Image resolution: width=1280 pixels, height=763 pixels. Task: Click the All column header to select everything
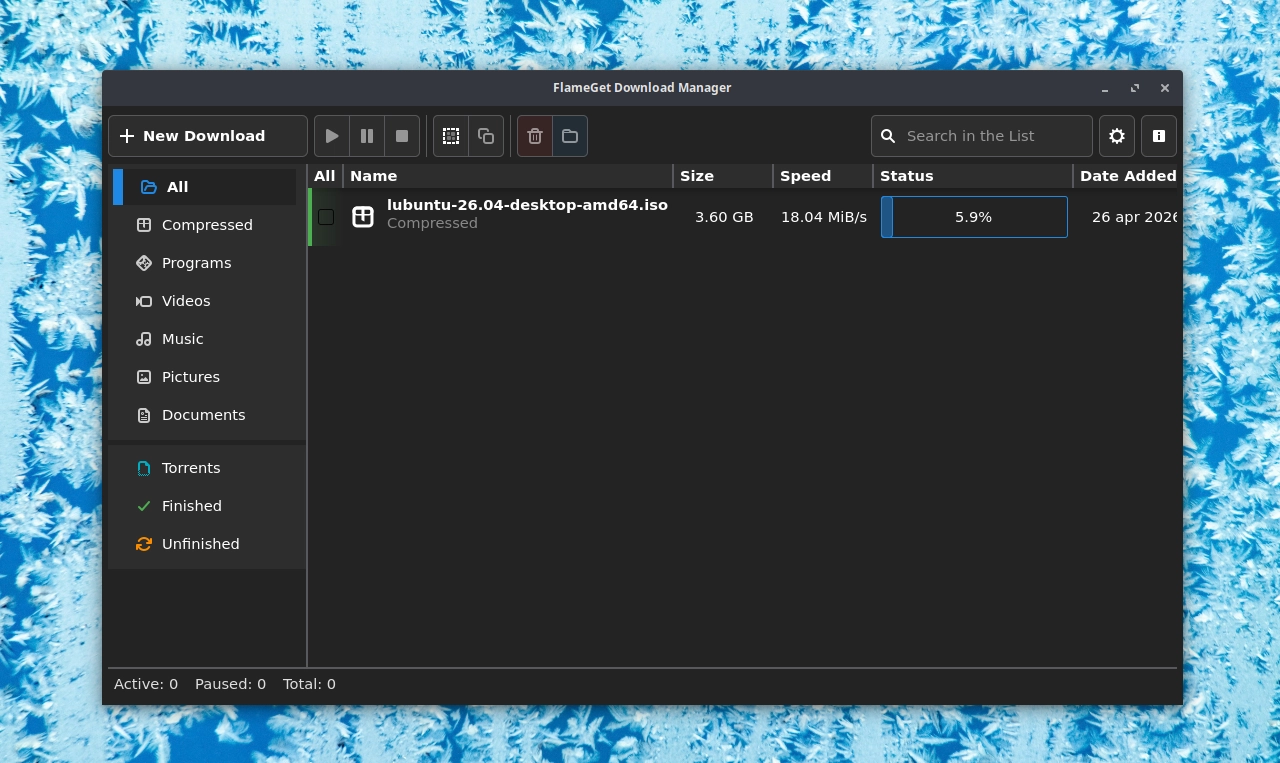[325, 176]
